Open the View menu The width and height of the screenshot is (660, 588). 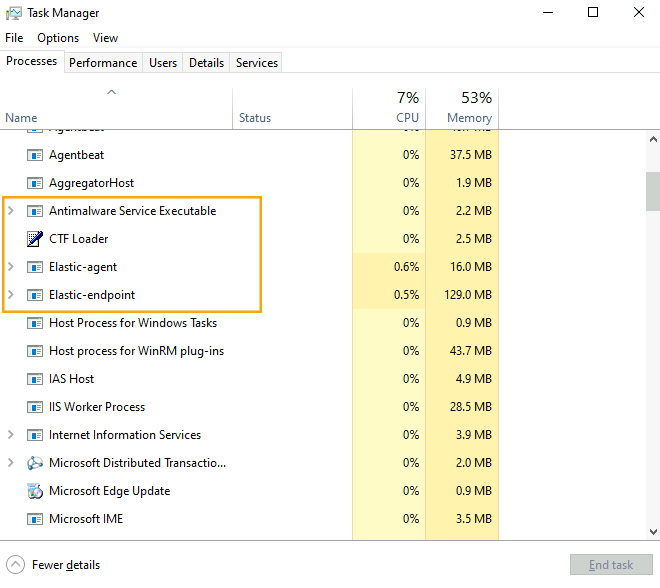(105, 38)
